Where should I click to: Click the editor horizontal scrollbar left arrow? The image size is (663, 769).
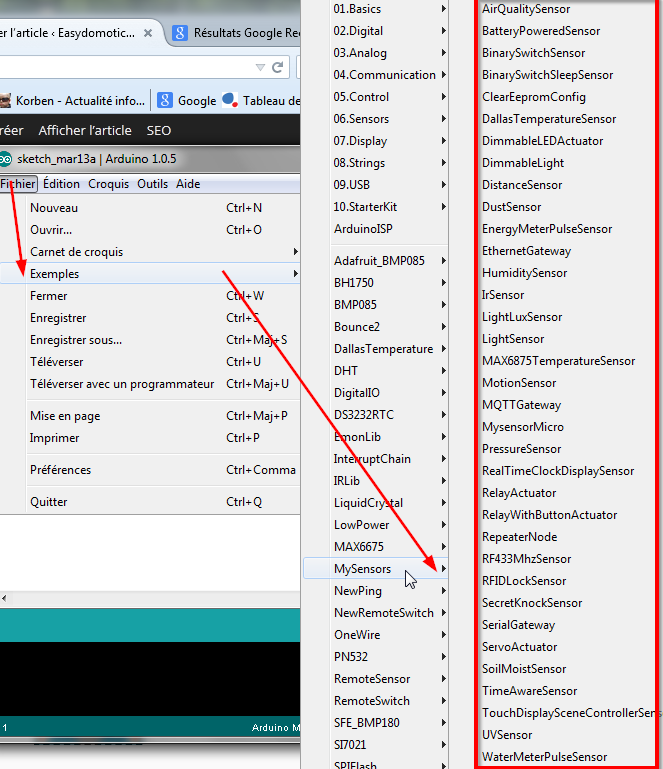[x=4, y=598]
